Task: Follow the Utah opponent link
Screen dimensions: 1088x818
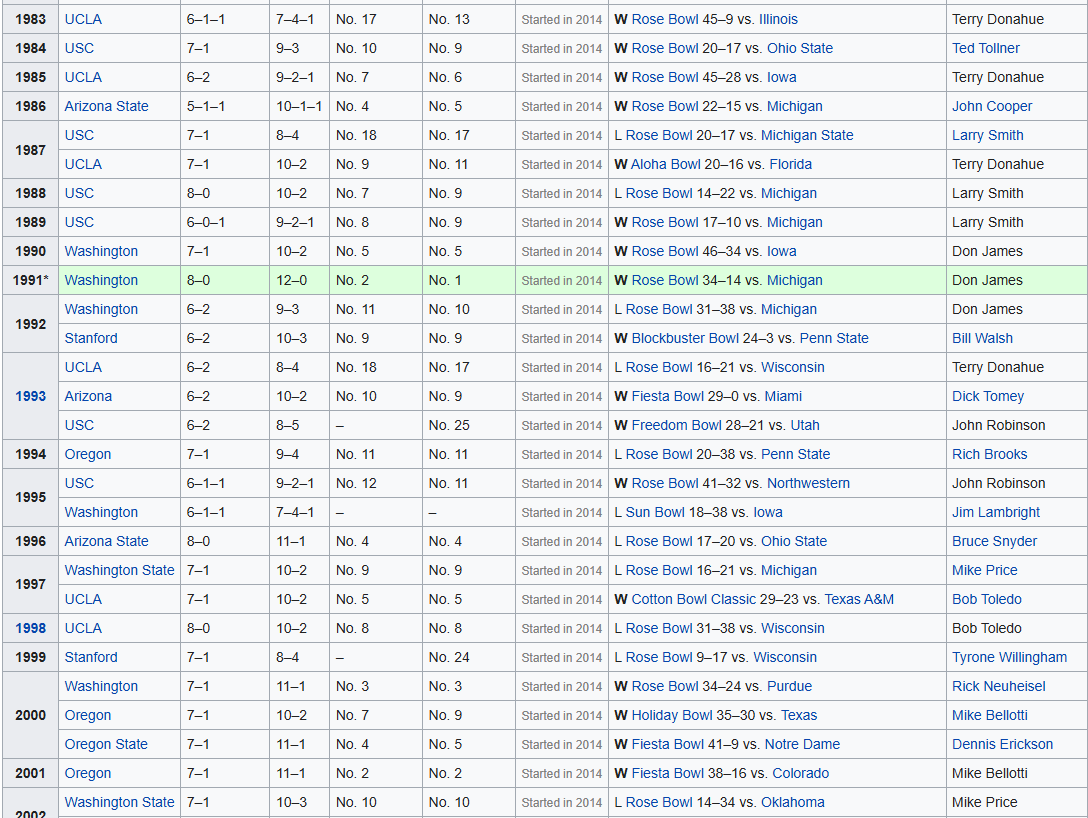Action: pos(805,426)
